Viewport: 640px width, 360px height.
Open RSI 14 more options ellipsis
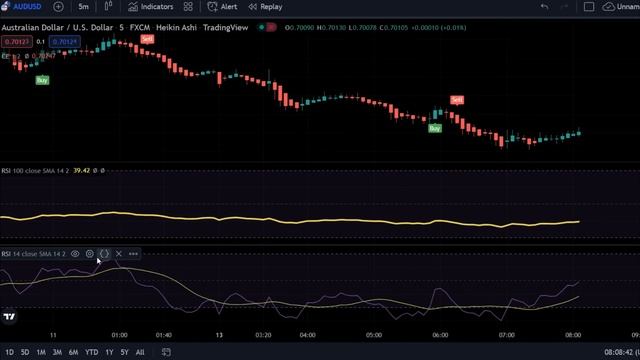coord(133,254)
